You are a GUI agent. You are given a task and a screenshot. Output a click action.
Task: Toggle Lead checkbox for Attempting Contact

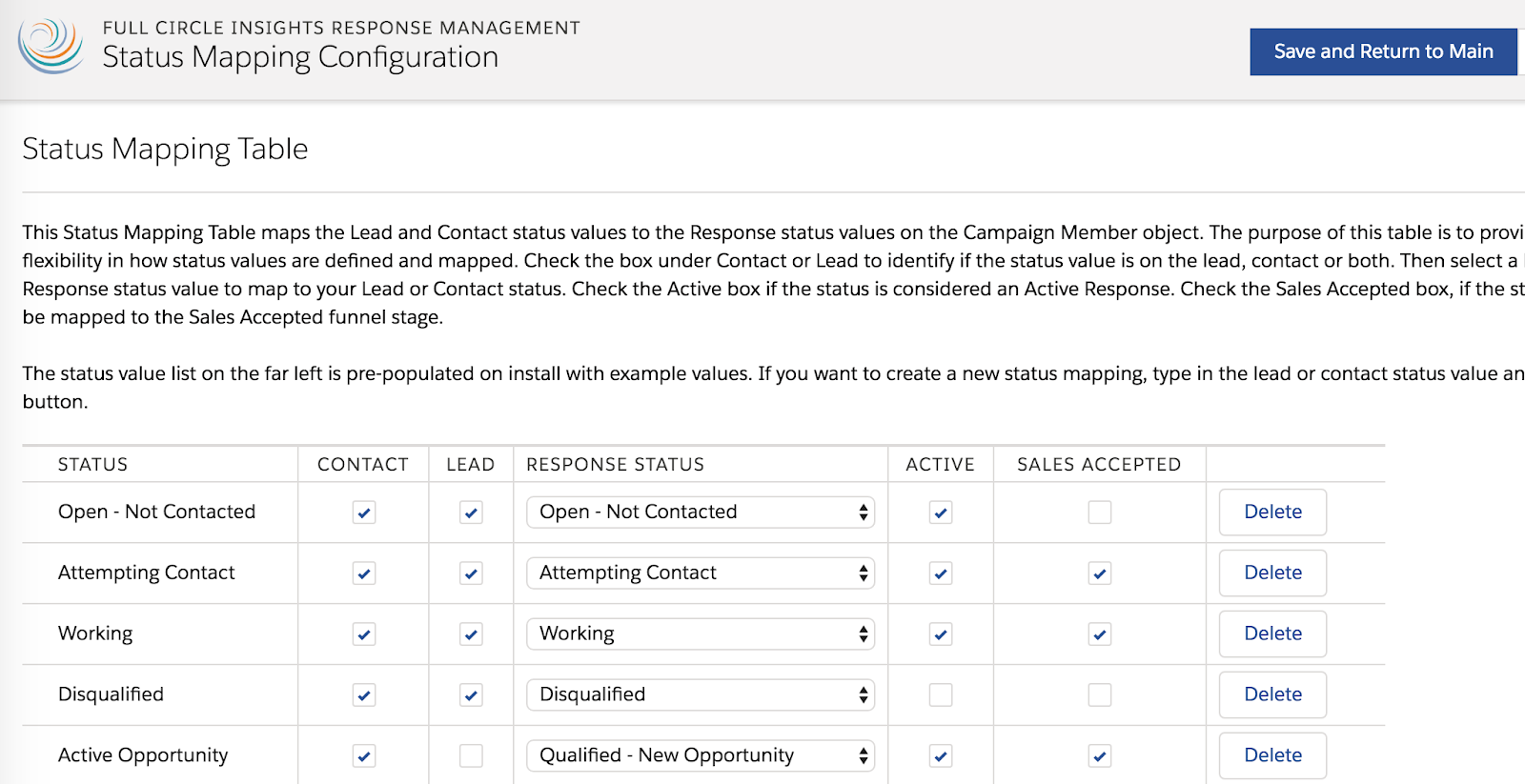pyautogui.click(x=471, y=573)
